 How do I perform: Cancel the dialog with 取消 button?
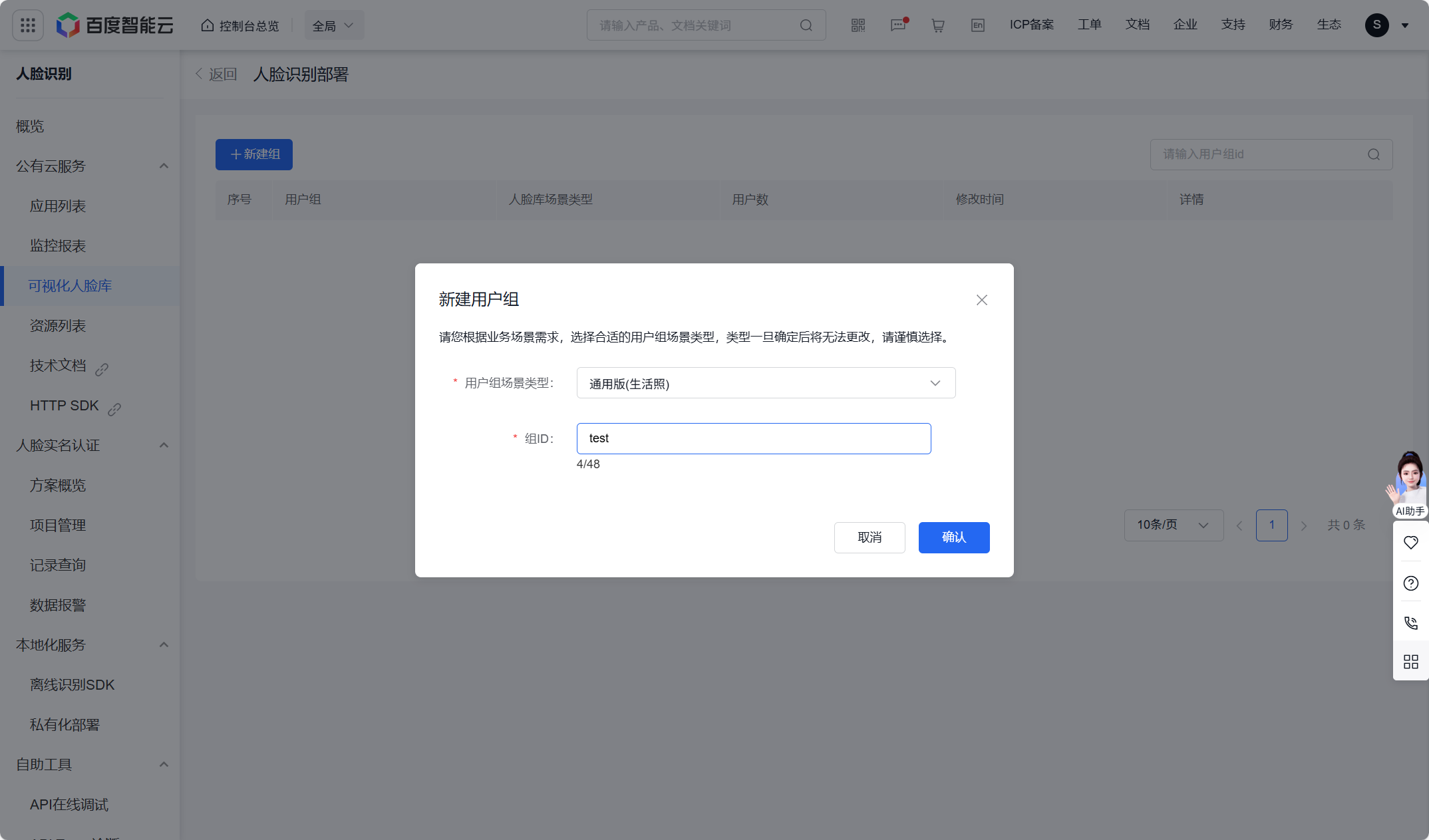870,537
